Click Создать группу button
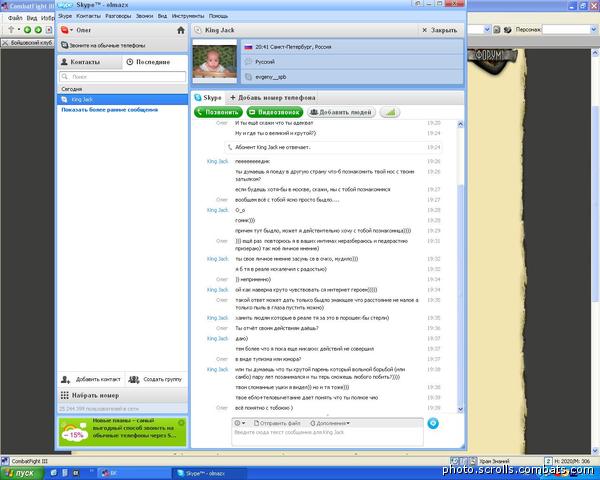600x480 pixels. click(155, 379)
